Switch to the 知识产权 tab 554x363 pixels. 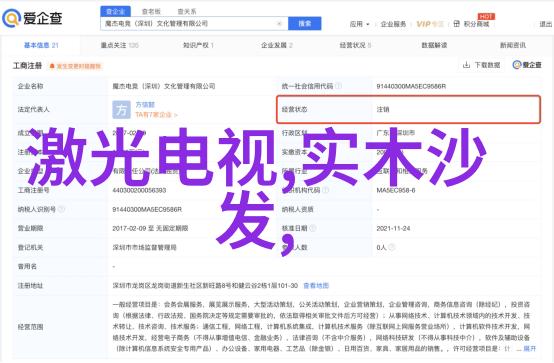(198, 45)
